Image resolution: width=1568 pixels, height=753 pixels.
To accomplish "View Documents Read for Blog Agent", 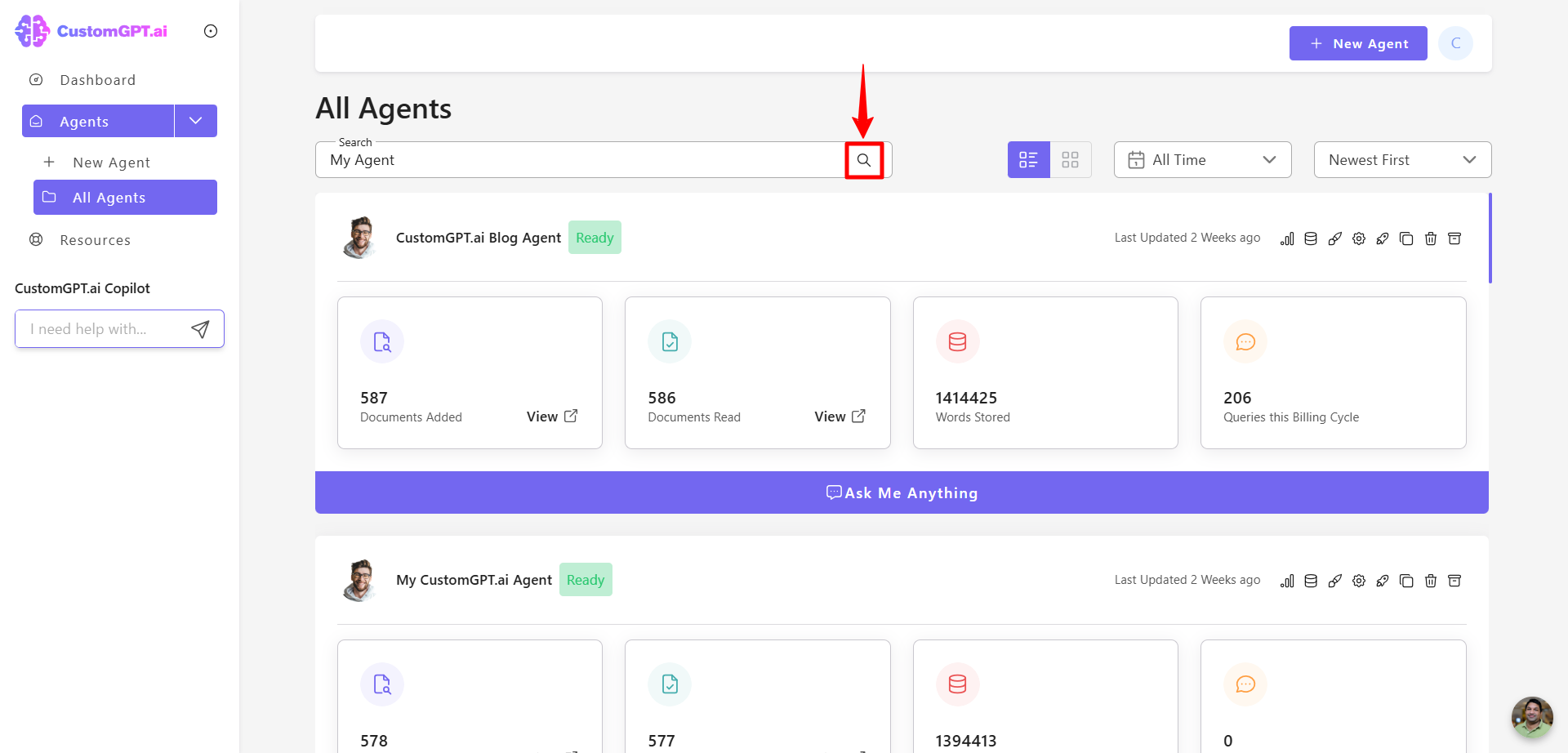I will (x=840, y=417).
